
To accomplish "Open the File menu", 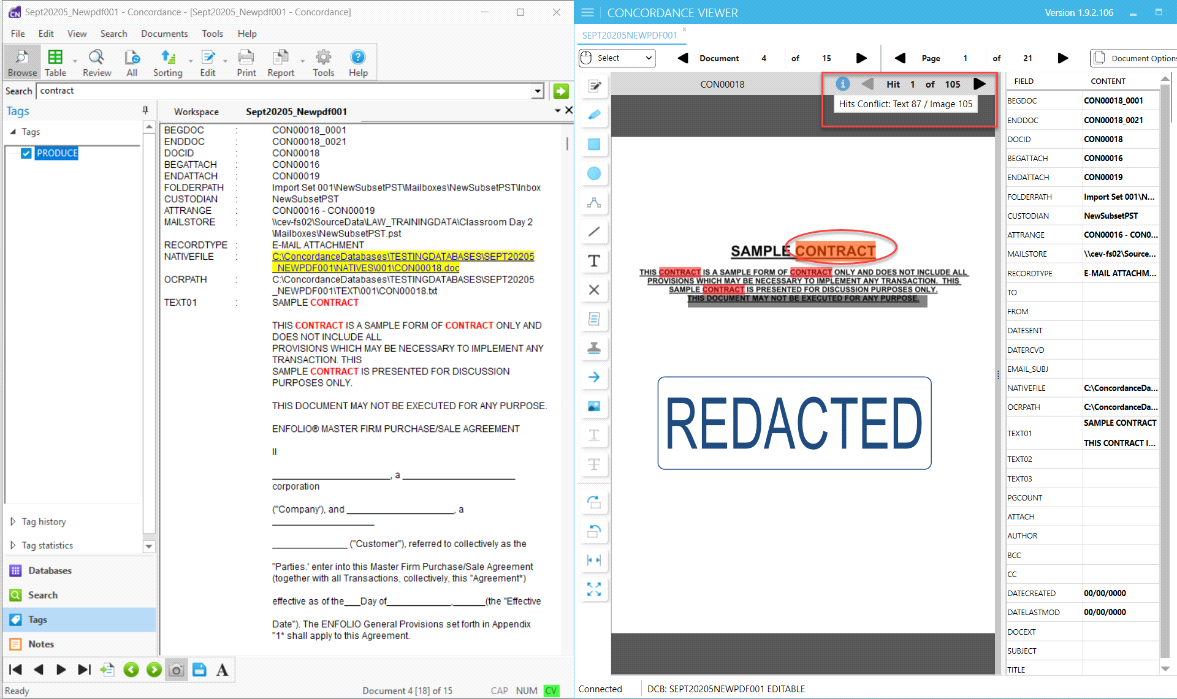I will [18, 34].
